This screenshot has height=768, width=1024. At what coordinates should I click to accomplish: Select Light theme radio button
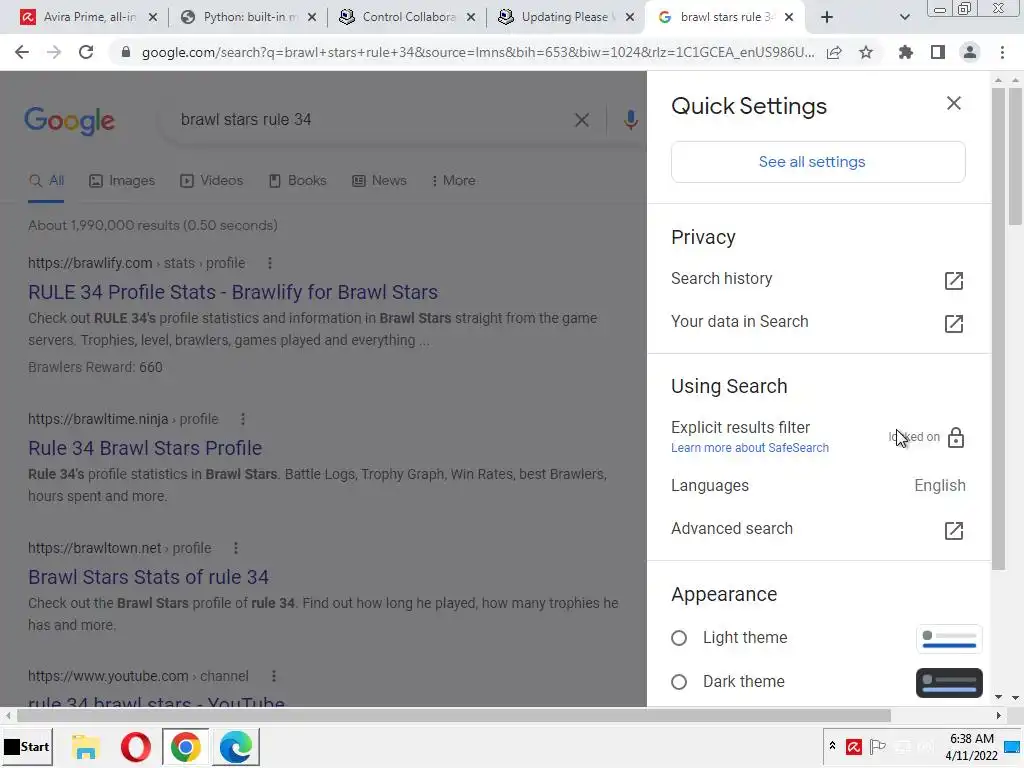(679, 638)
